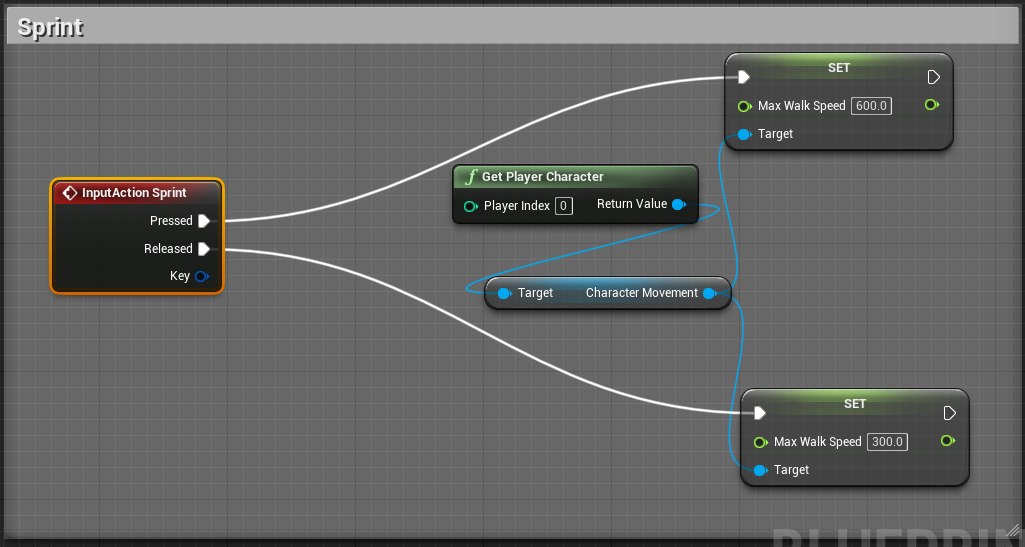The image size is (1025, 547).
Task: Edit the Max Walk Speed 300.0 field
Action: (x=887, y=442)
